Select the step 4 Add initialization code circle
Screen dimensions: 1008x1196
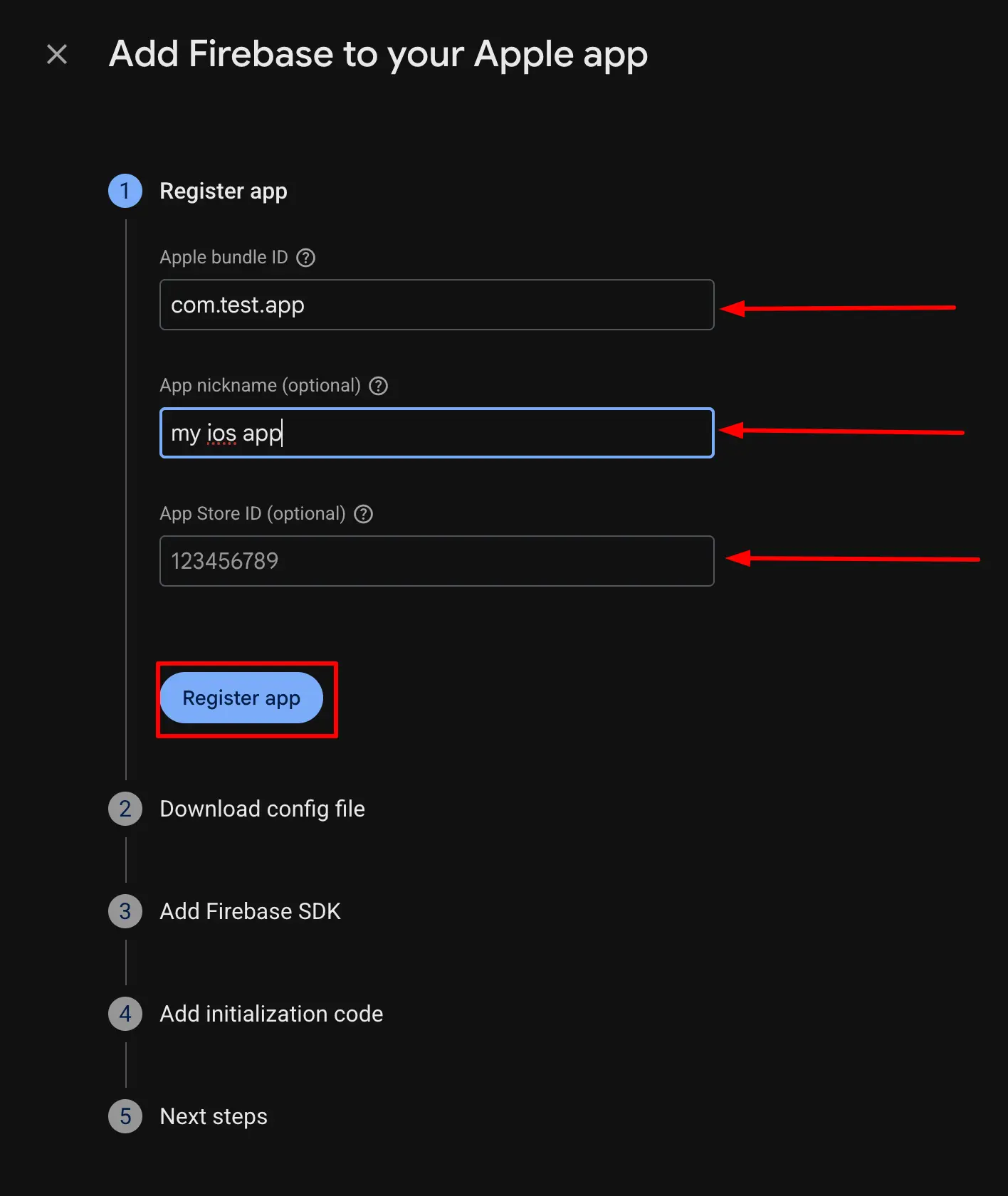(x=125, y=1014)
